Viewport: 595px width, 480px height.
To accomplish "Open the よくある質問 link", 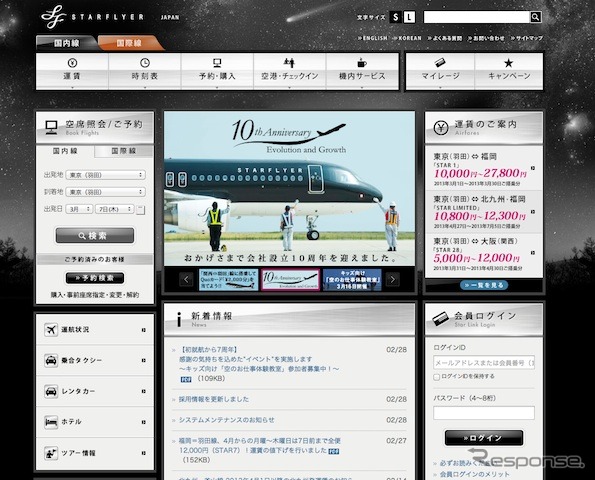I will (x=445, y=38).
